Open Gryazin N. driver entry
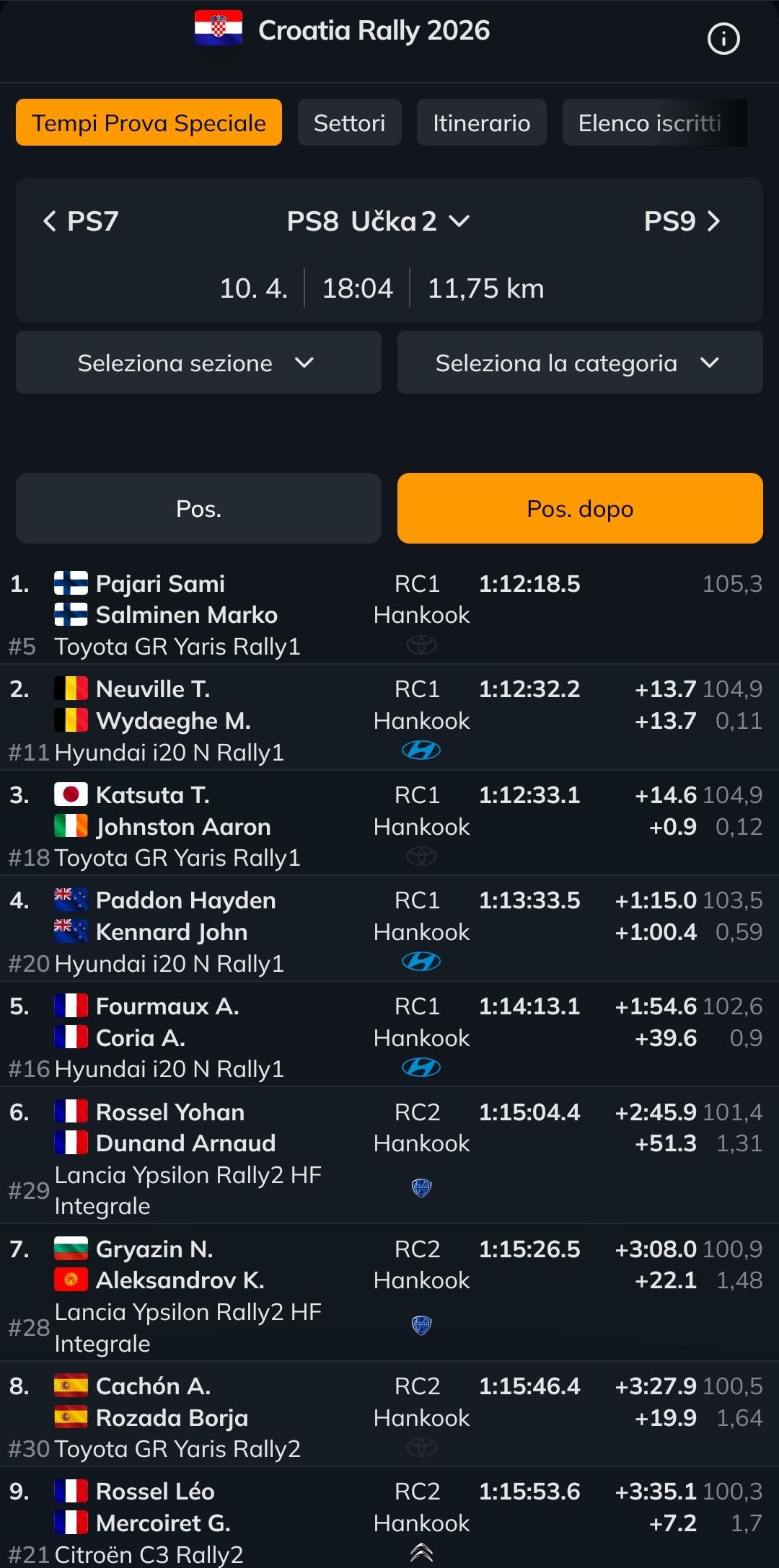Image resolution: width=779 pixels, height=1568 pixels. coord(154,1249)
